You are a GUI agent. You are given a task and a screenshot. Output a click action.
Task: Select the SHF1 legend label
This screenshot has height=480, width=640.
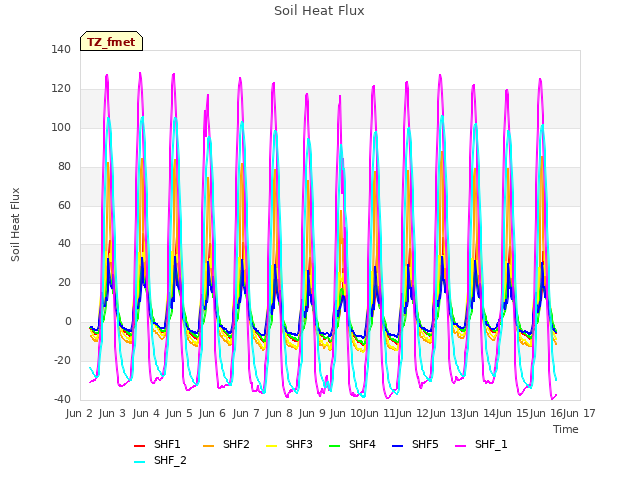(167, 444)
